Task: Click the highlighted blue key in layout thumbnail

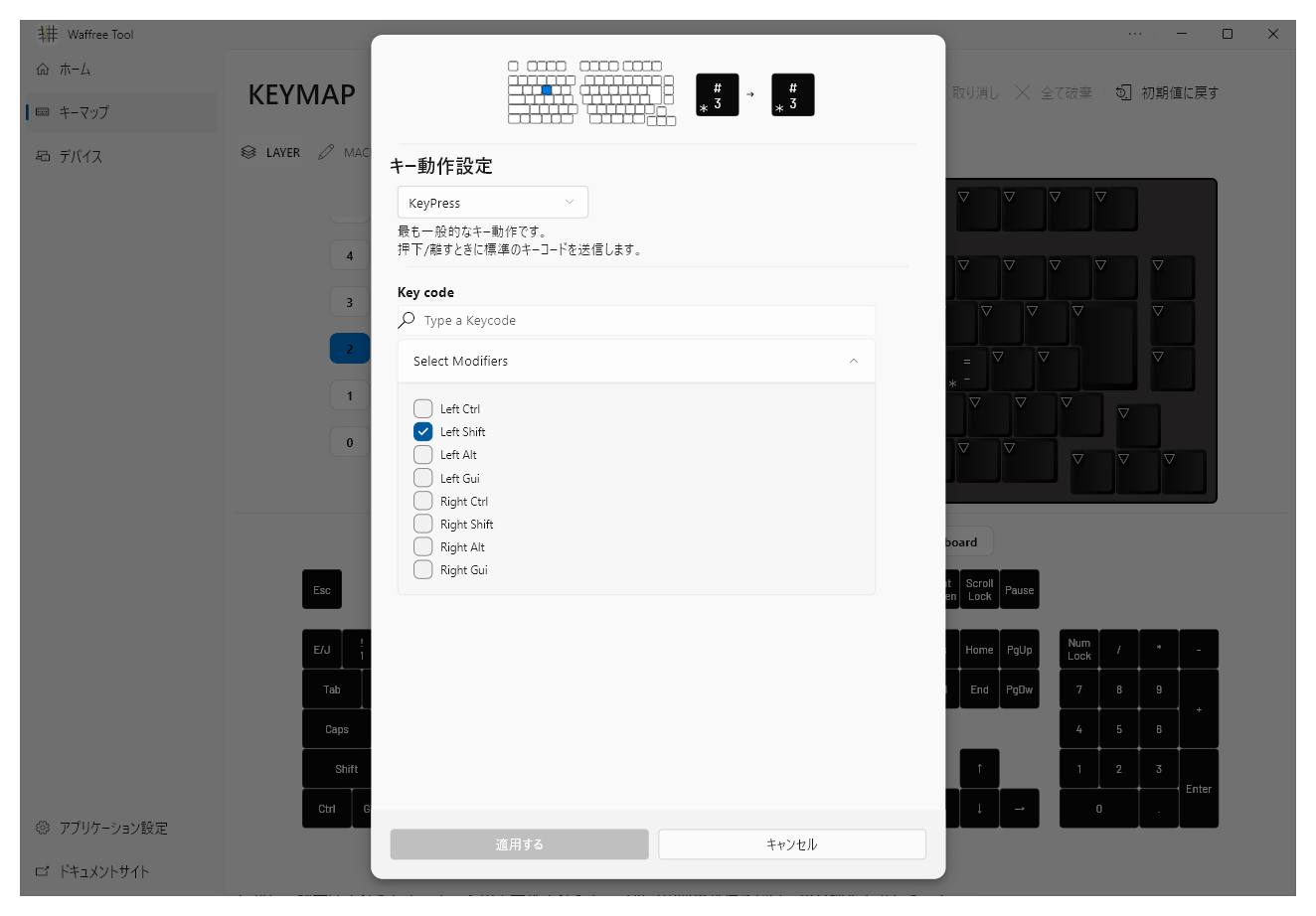Action: coord(547,90)
